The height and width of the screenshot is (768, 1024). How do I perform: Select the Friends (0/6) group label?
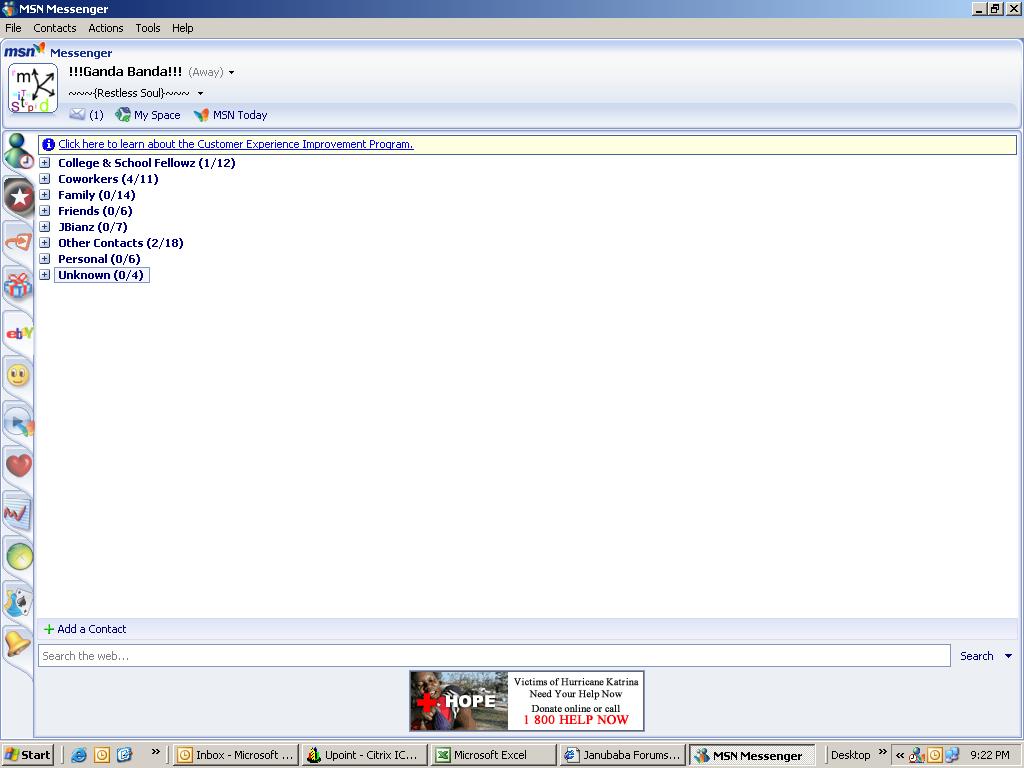tap(95, 211)
